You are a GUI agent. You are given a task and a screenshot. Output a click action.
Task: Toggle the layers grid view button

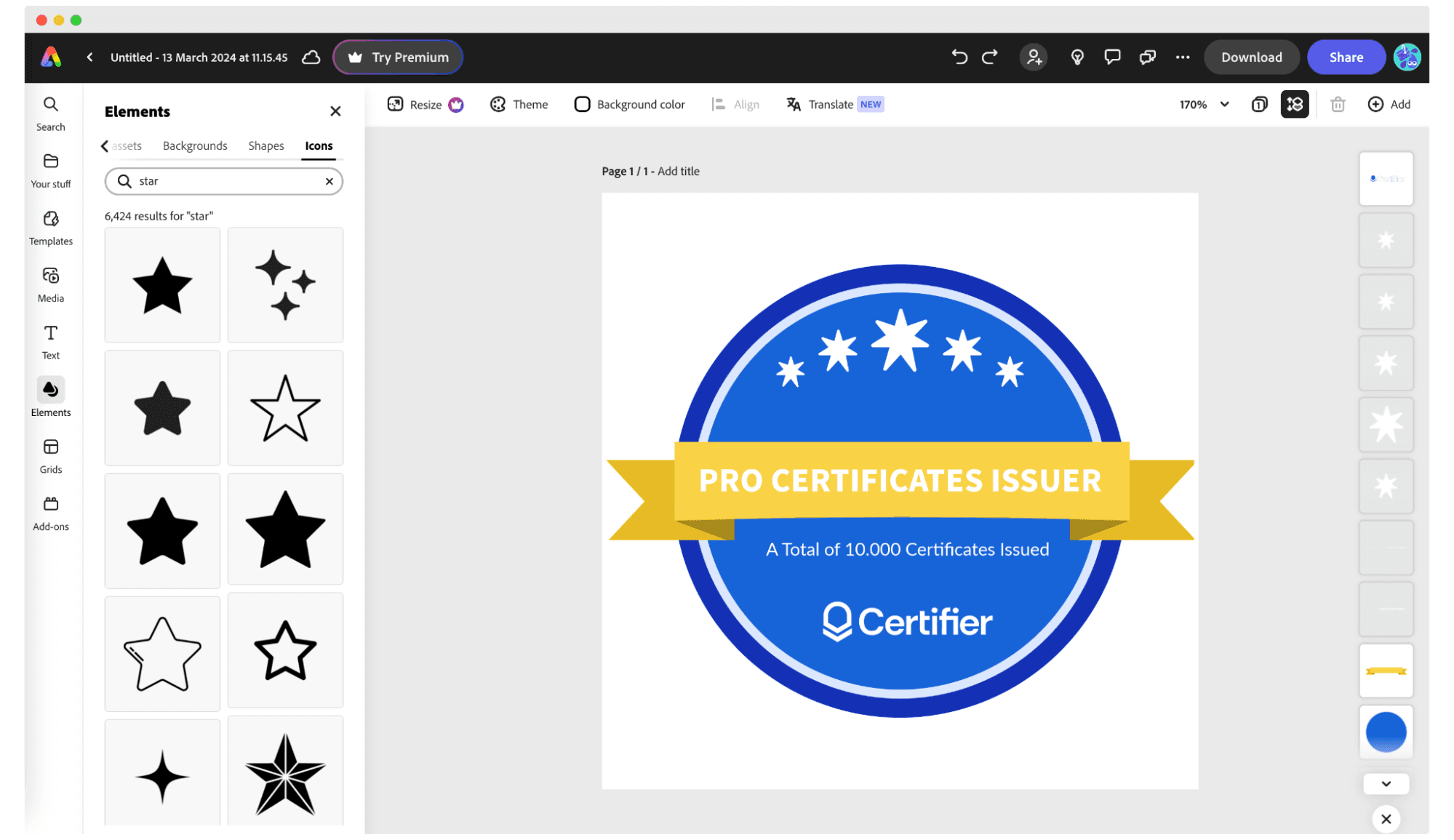1295,104
